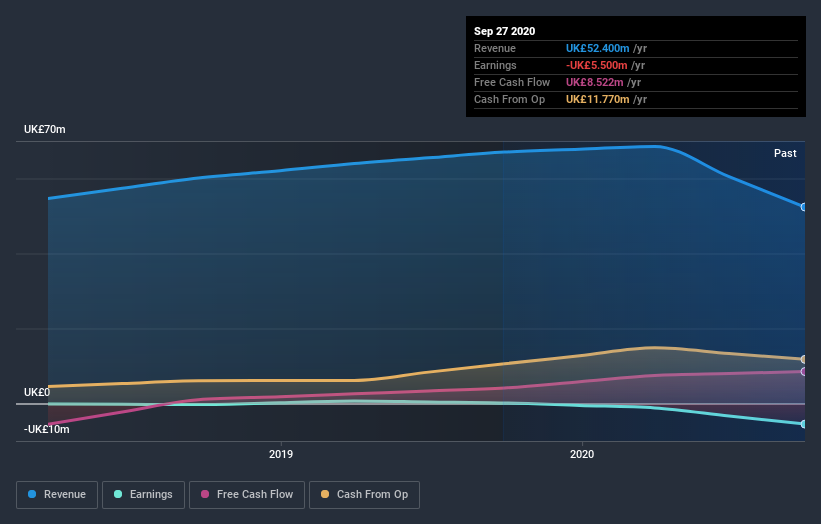The width and height of the screenshot is (821, 524).
Task: Toggle the Earnings legend button
Action: click(143, 495)
